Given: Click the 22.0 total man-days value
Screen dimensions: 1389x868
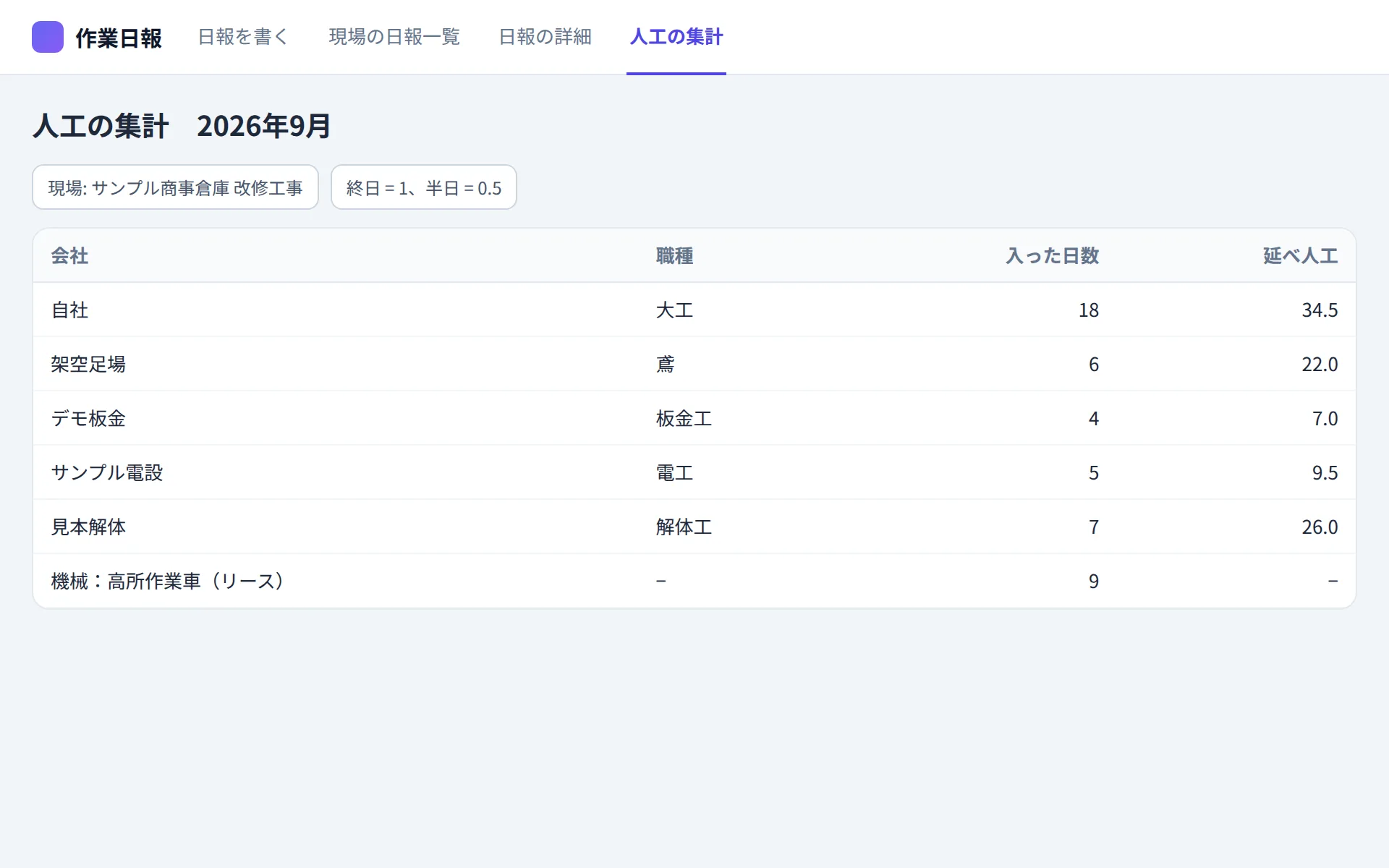Looking at the screenshot, I should tap(1320, 364).
